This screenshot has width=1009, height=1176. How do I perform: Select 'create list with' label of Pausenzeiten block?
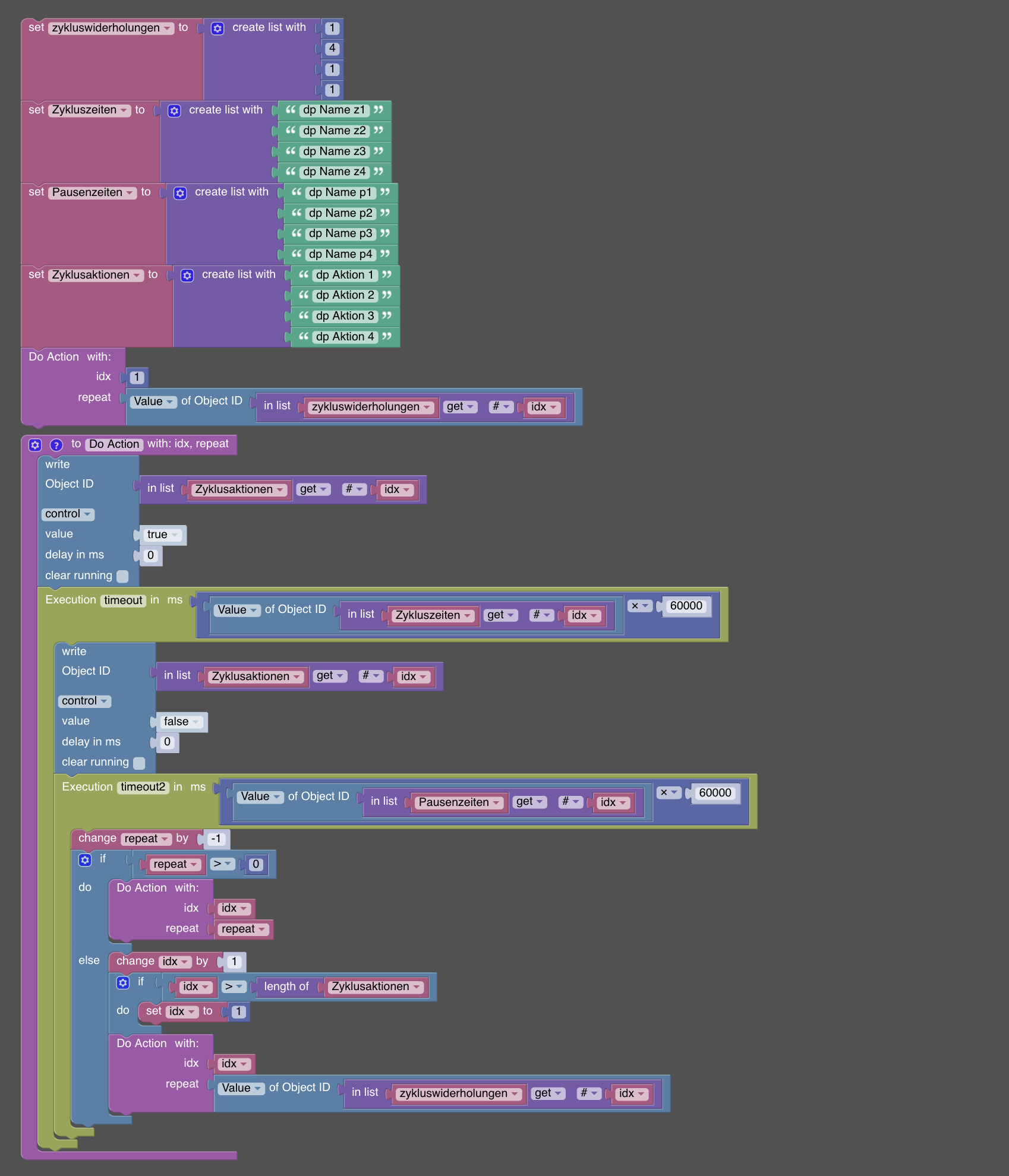tap(232, 192)
